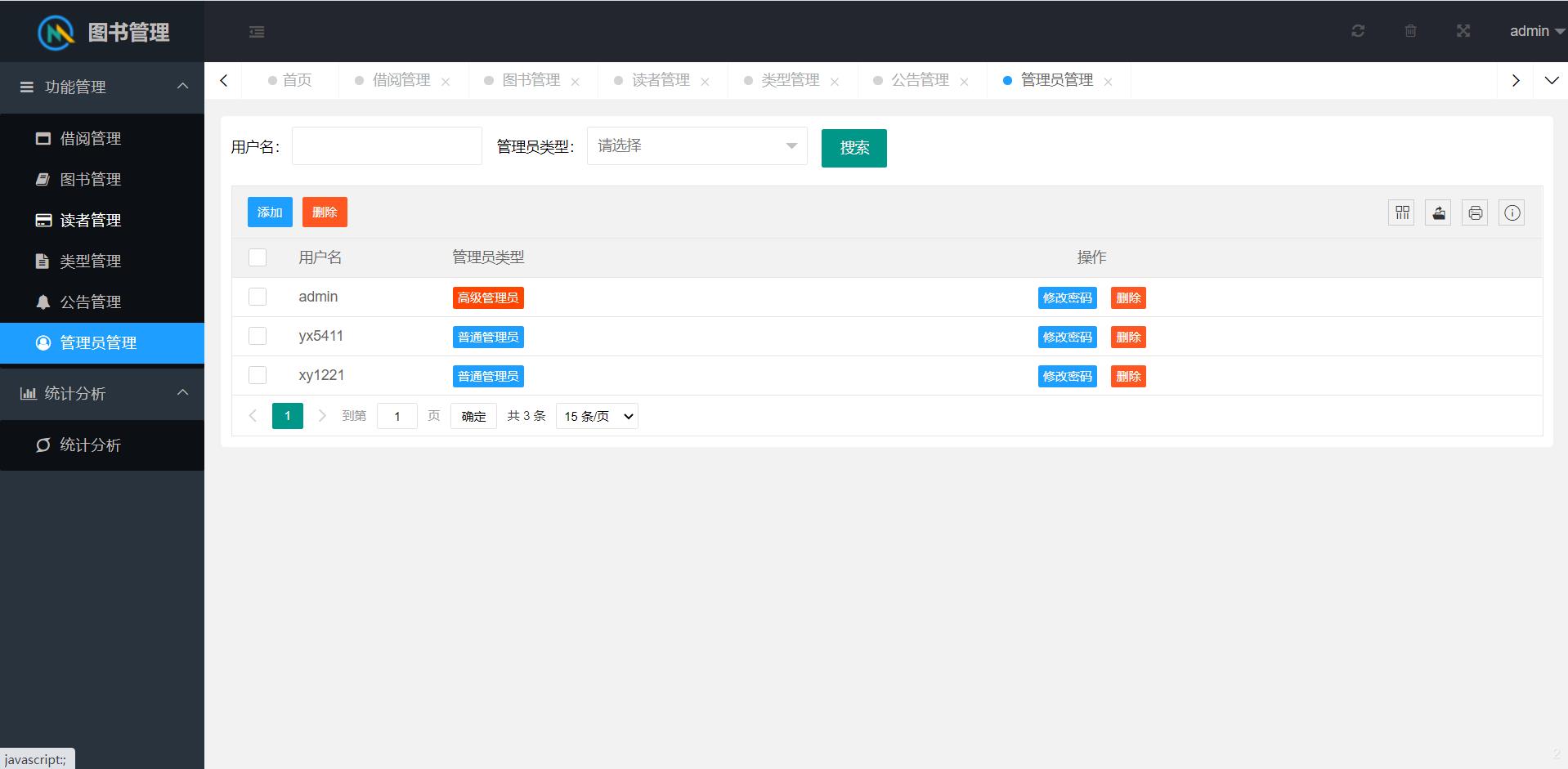Click the 确定 pagination button

click(473, 416)
